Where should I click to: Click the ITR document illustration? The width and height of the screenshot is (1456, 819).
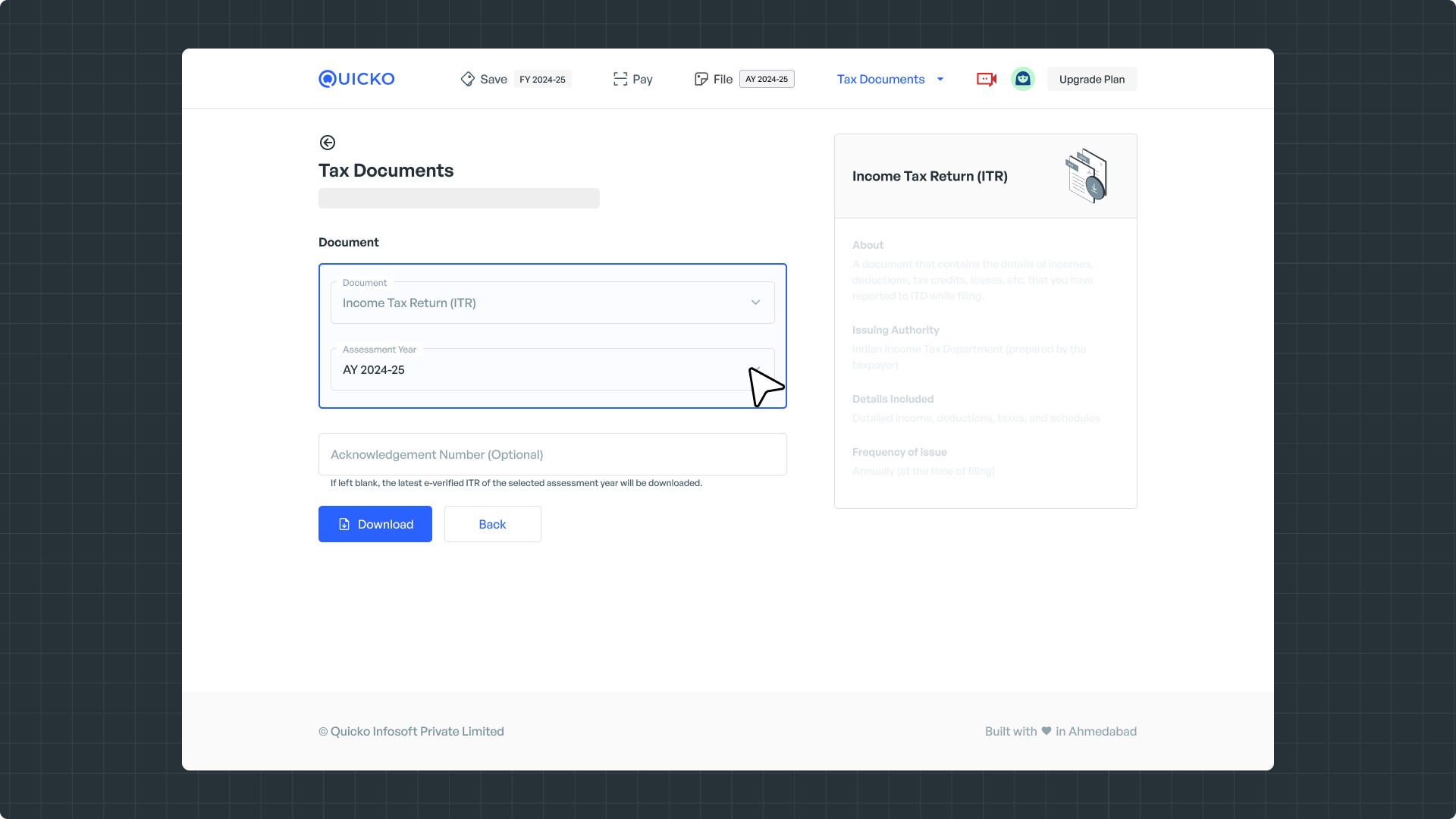click(1087, 176)
